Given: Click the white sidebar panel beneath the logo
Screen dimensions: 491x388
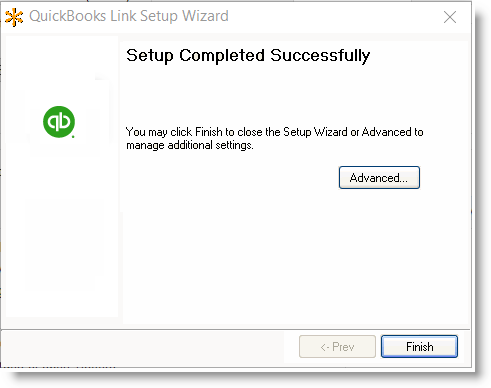Looking at the screenshot, I should tap(62, 233).
